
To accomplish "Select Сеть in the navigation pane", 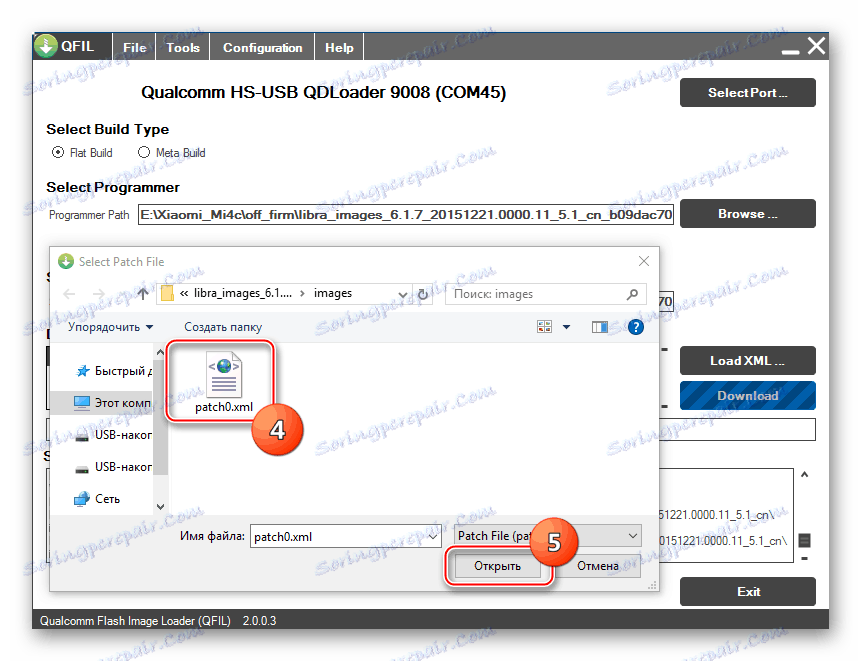I will coord(97,498).
